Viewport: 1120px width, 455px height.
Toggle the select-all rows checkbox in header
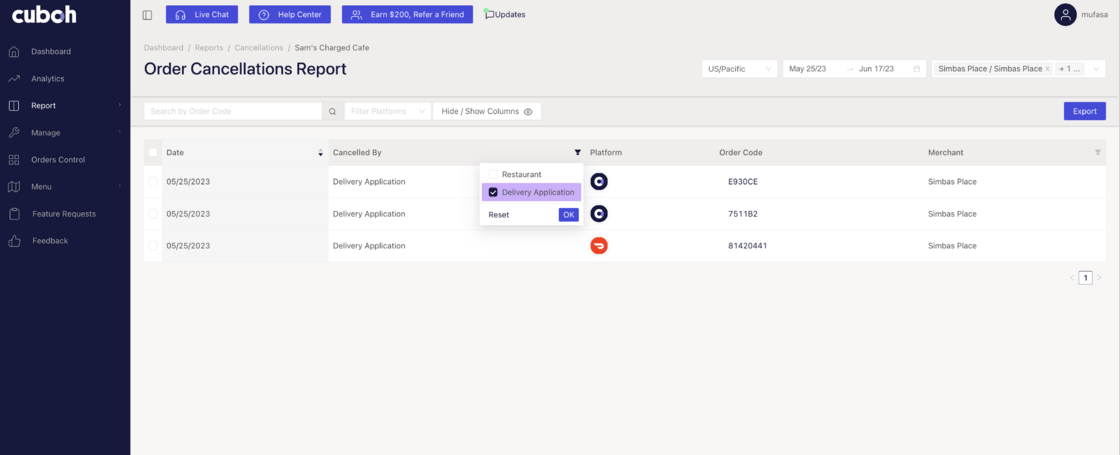153,153
